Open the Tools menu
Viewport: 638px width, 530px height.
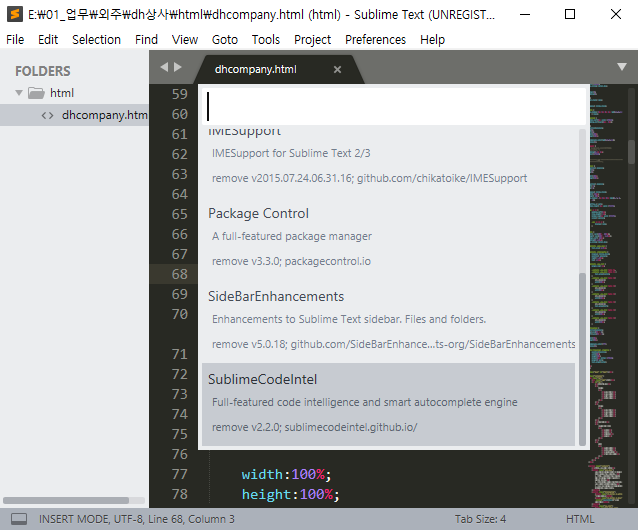266,39
